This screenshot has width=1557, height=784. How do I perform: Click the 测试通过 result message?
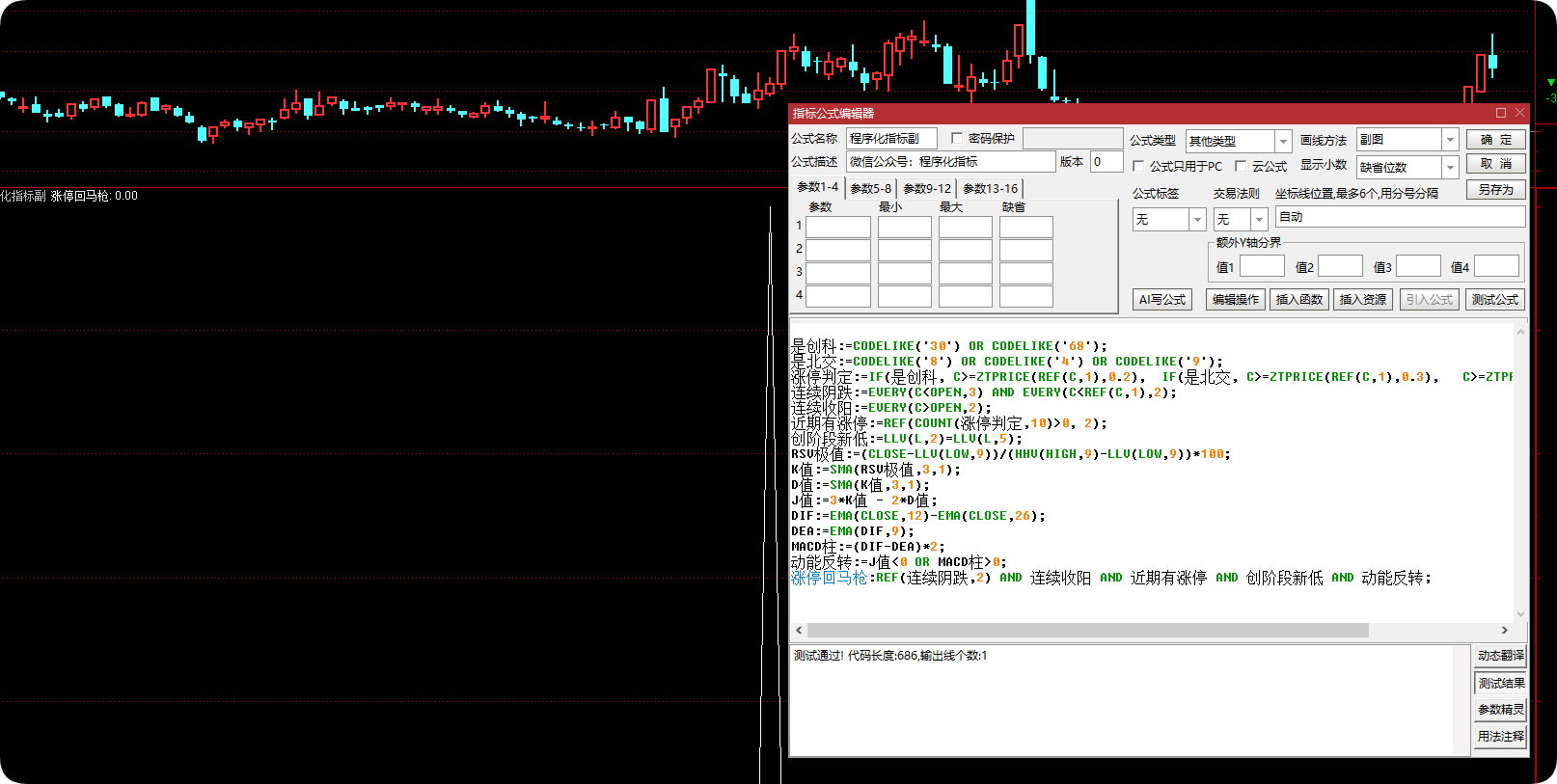click(x=889, y=656)
